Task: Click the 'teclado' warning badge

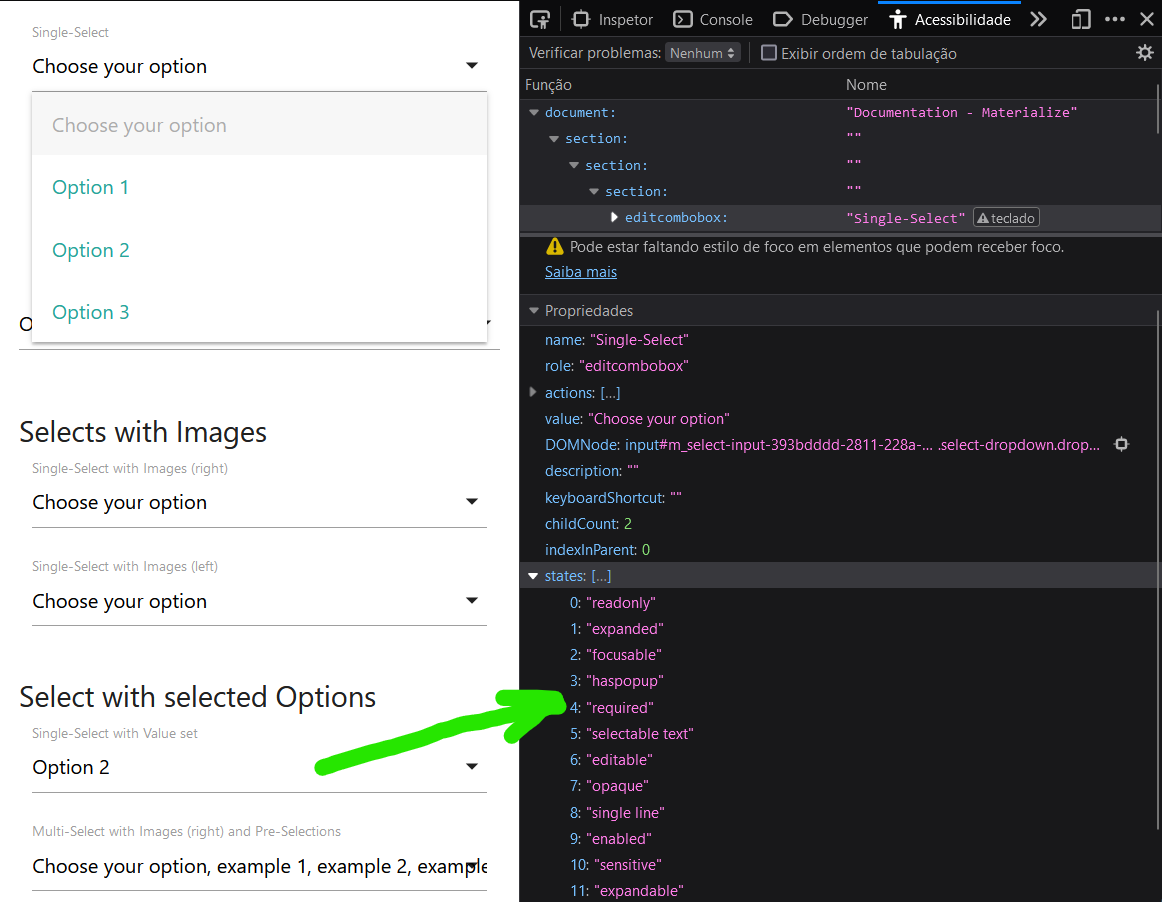Action: point(1006,218)
